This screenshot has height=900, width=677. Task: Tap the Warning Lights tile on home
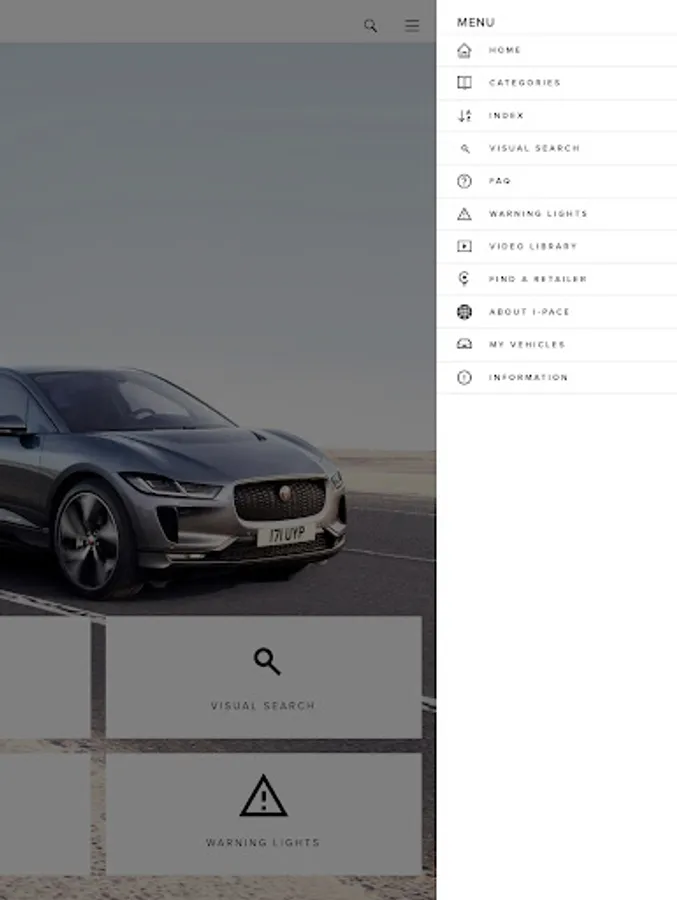point(264,814)
